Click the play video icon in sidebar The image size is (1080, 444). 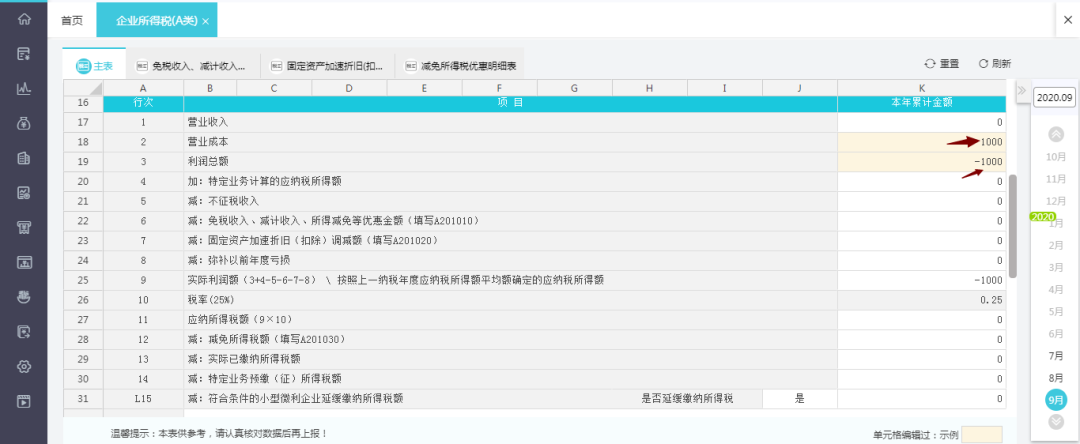pos(24,401)
